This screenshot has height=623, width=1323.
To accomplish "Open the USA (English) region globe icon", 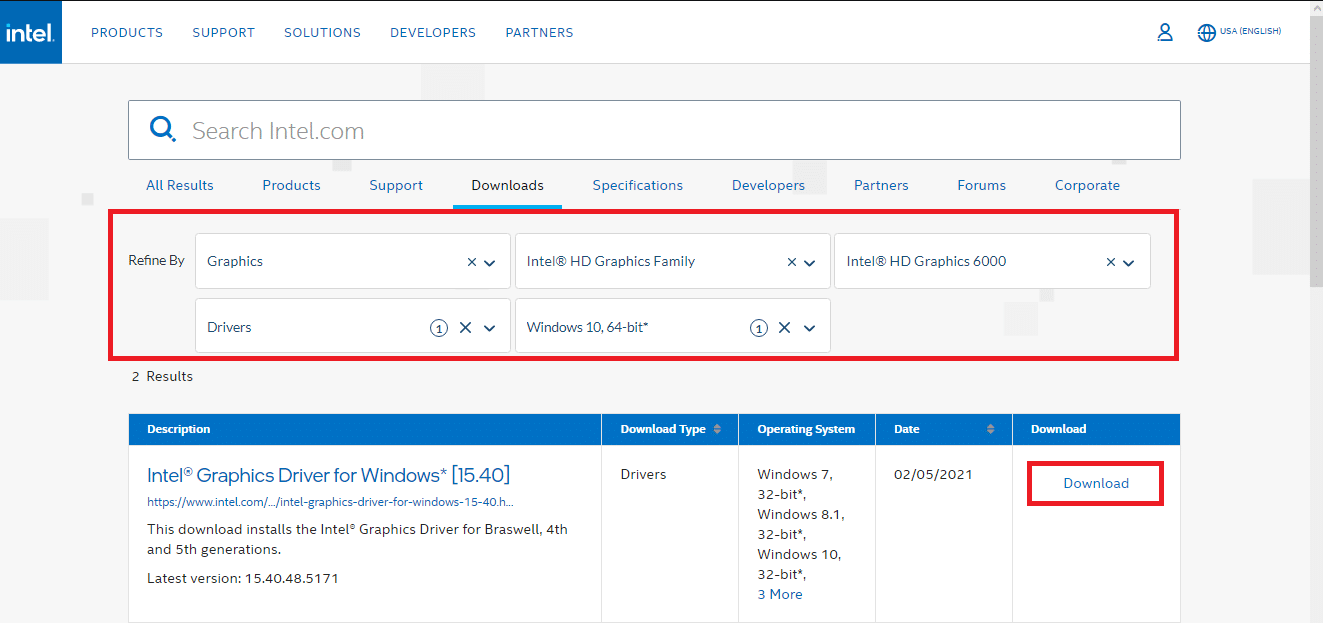I will (1206, 31).
